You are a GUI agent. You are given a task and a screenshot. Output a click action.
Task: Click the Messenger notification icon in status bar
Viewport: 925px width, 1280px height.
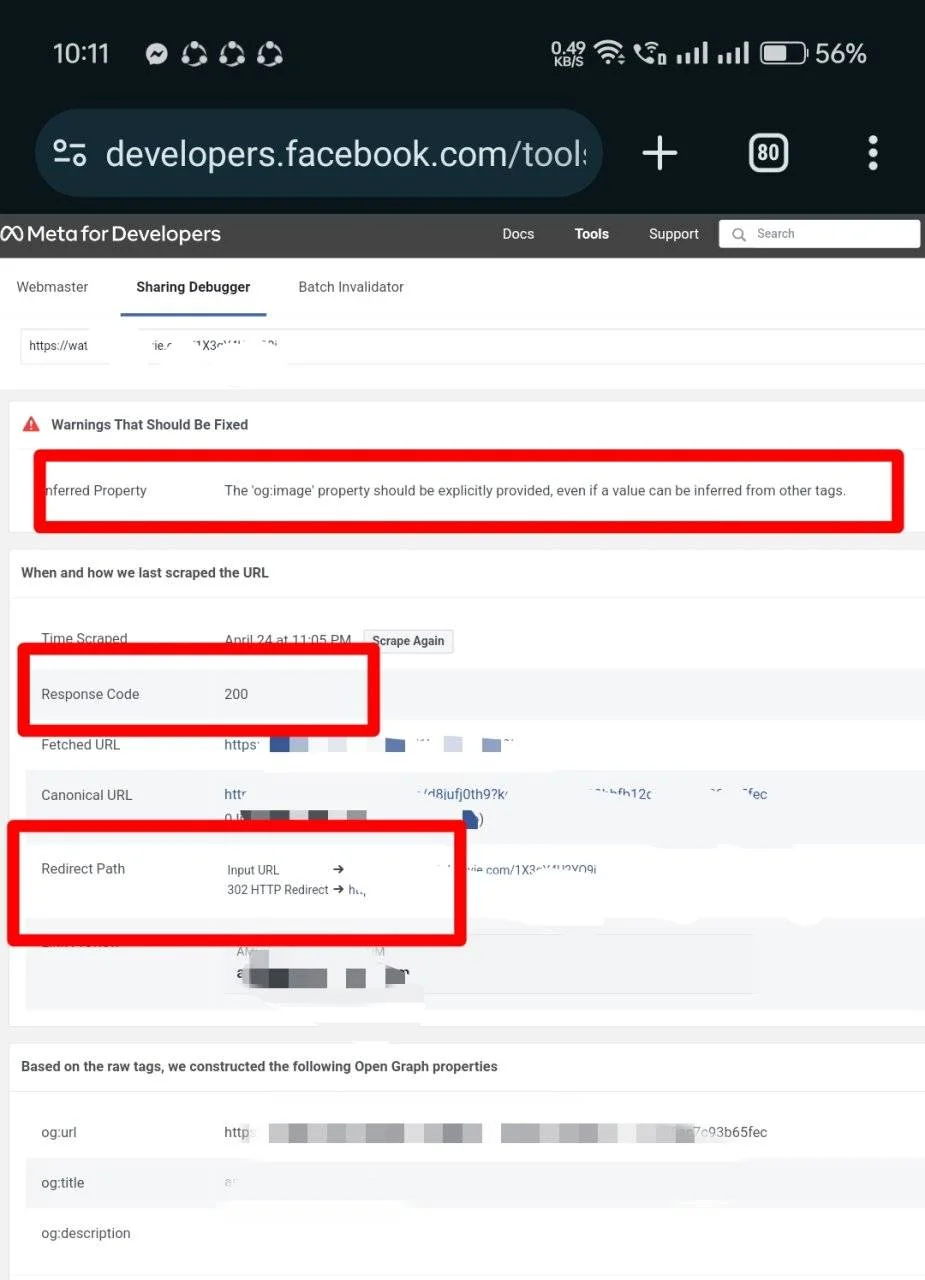click(x=156, y=54)
